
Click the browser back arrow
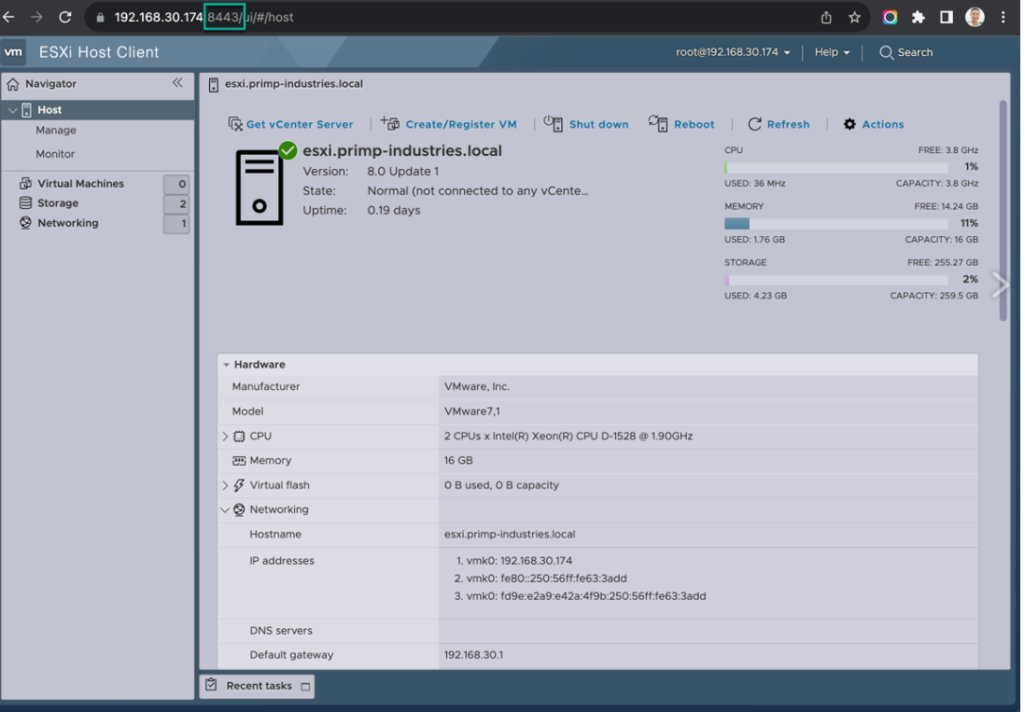9,17
